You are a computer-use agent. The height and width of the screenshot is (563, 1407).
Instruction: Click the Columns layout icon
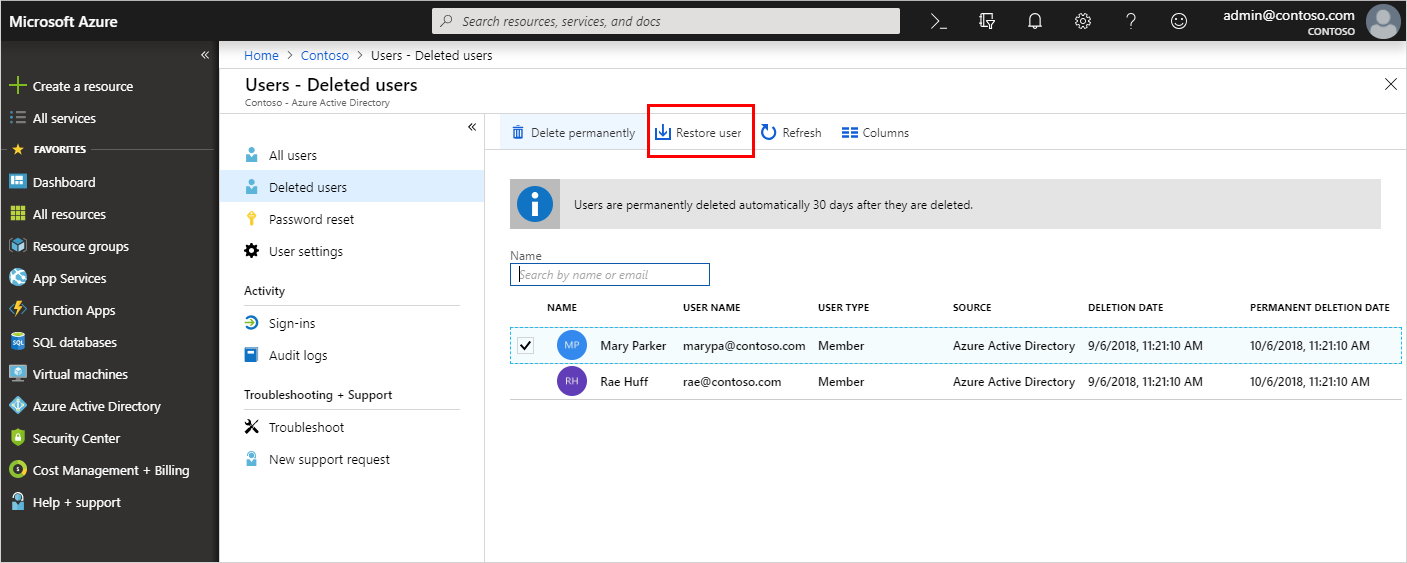point(850,132)
